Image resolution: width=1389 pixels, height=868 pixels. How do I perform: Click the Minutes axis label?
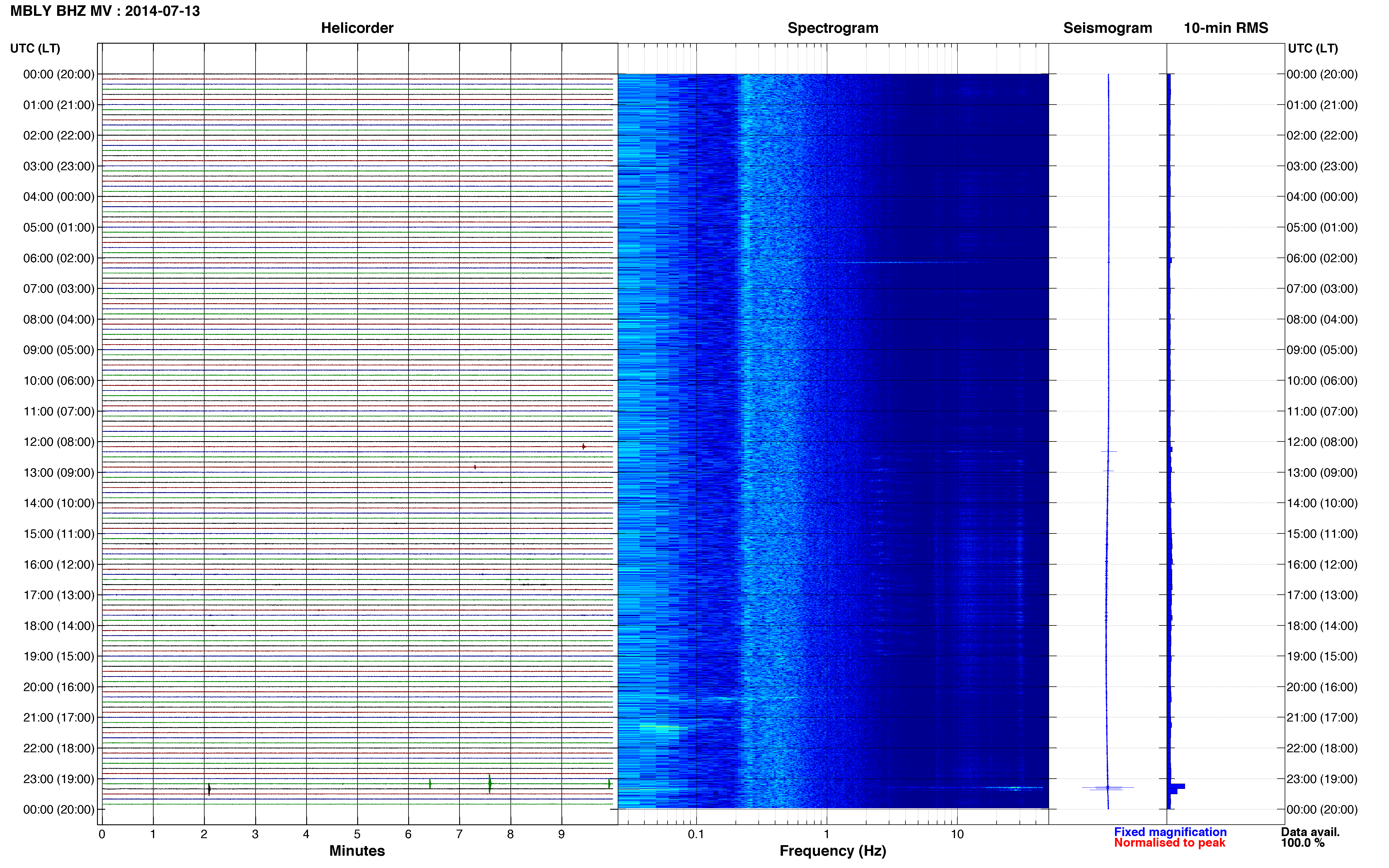tap(357, 851)
